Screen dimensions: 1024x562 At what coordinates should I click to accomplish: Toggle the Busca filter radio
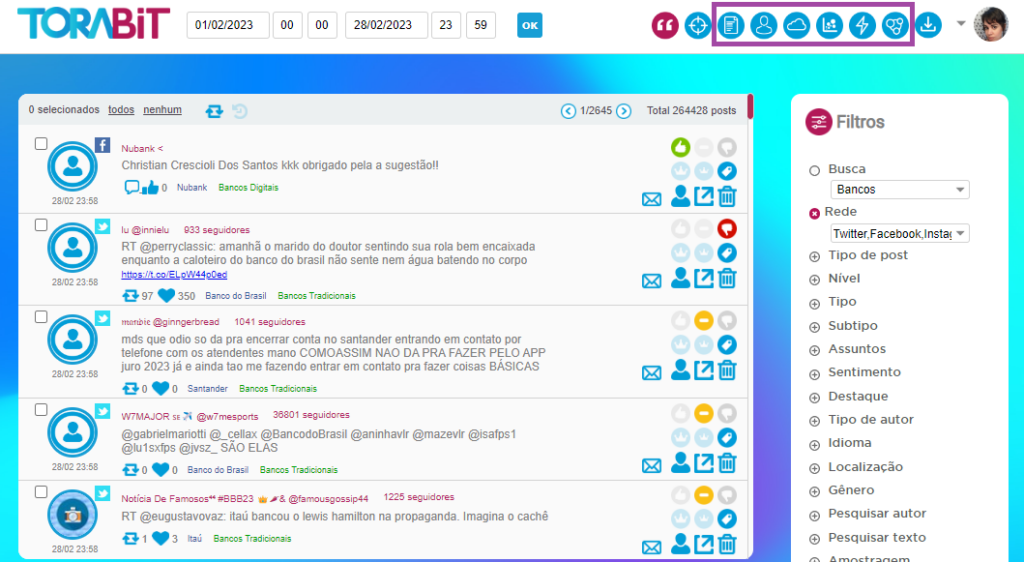(x=814, y=170)
